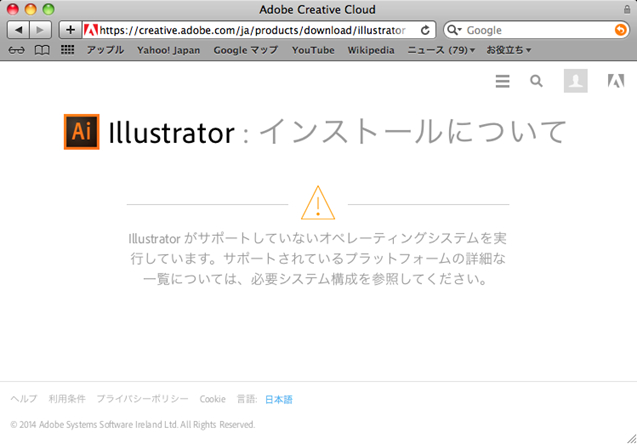
Task: Go back with the browser back arrow
Action: 18,30
